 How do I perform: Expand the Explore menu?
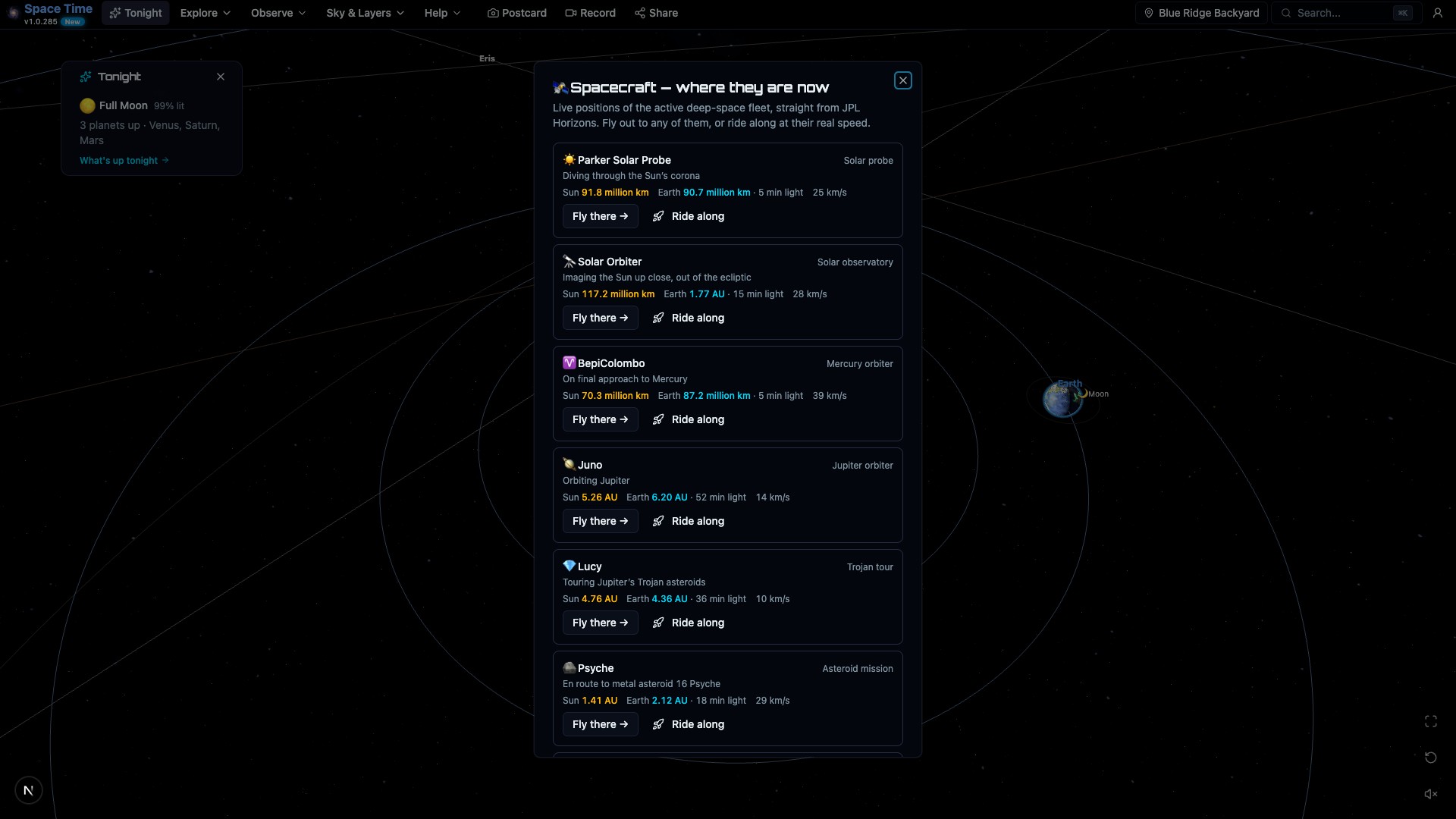point(205,13)
